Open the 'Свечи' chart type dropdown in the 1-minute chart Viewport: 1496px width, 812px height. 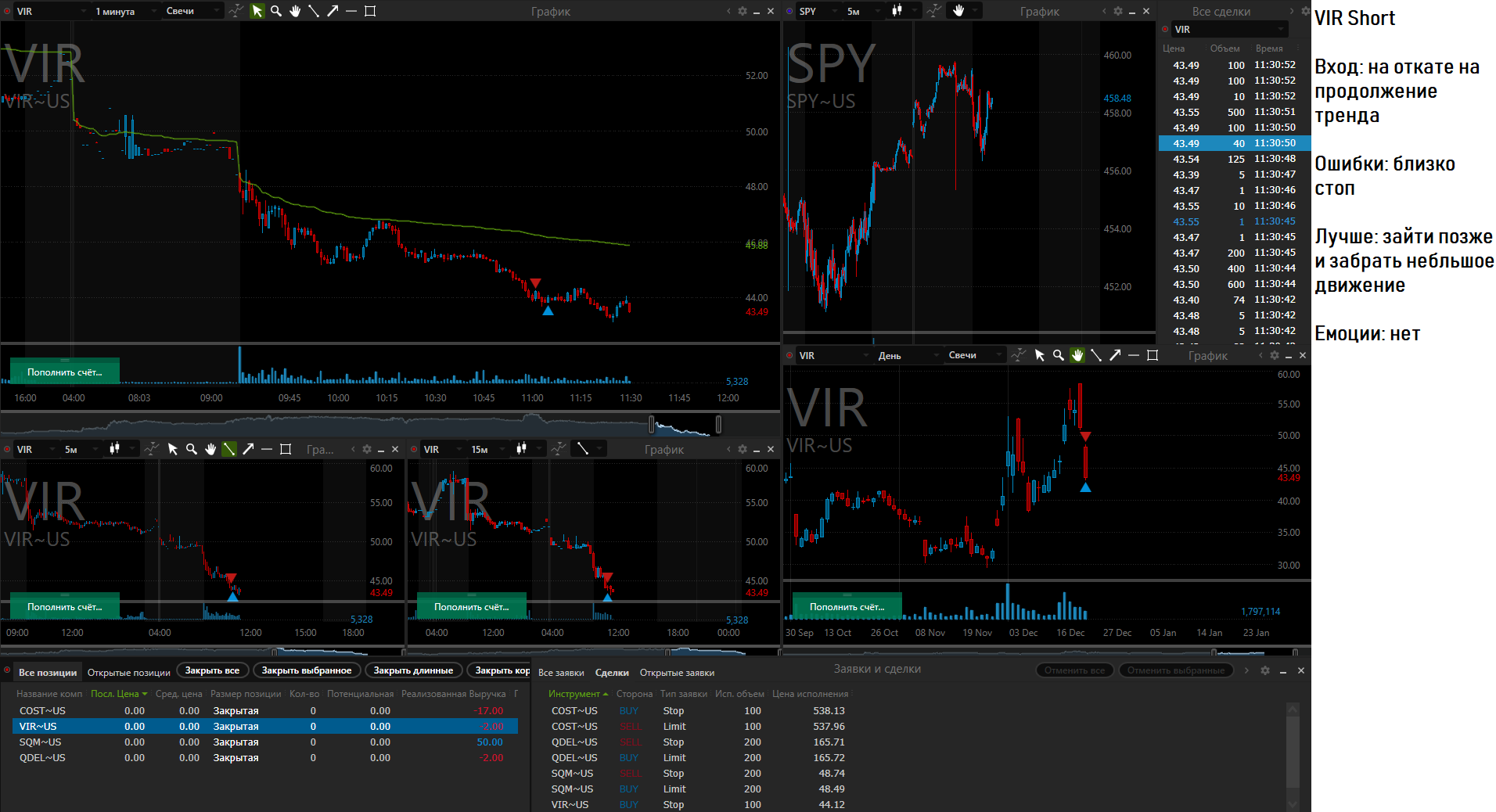click(192, 11)
